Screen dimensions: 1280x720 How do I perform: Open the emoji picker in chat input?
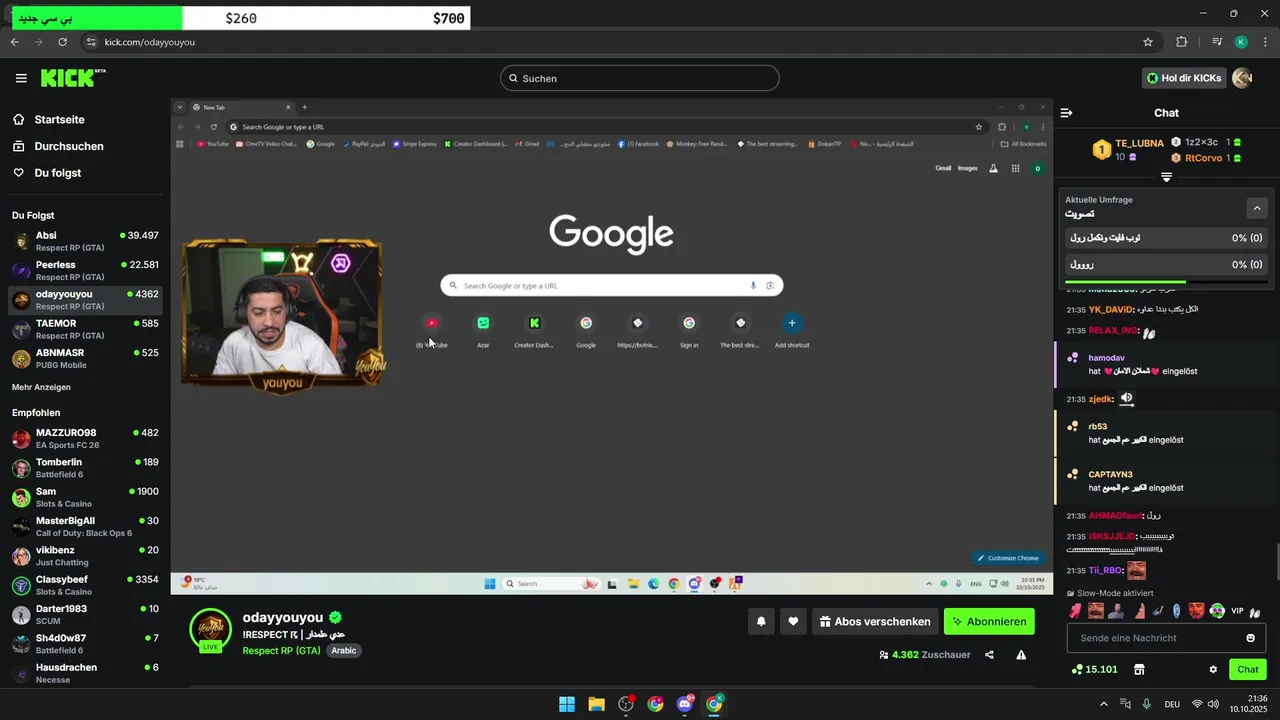[x=1250, y=638]
